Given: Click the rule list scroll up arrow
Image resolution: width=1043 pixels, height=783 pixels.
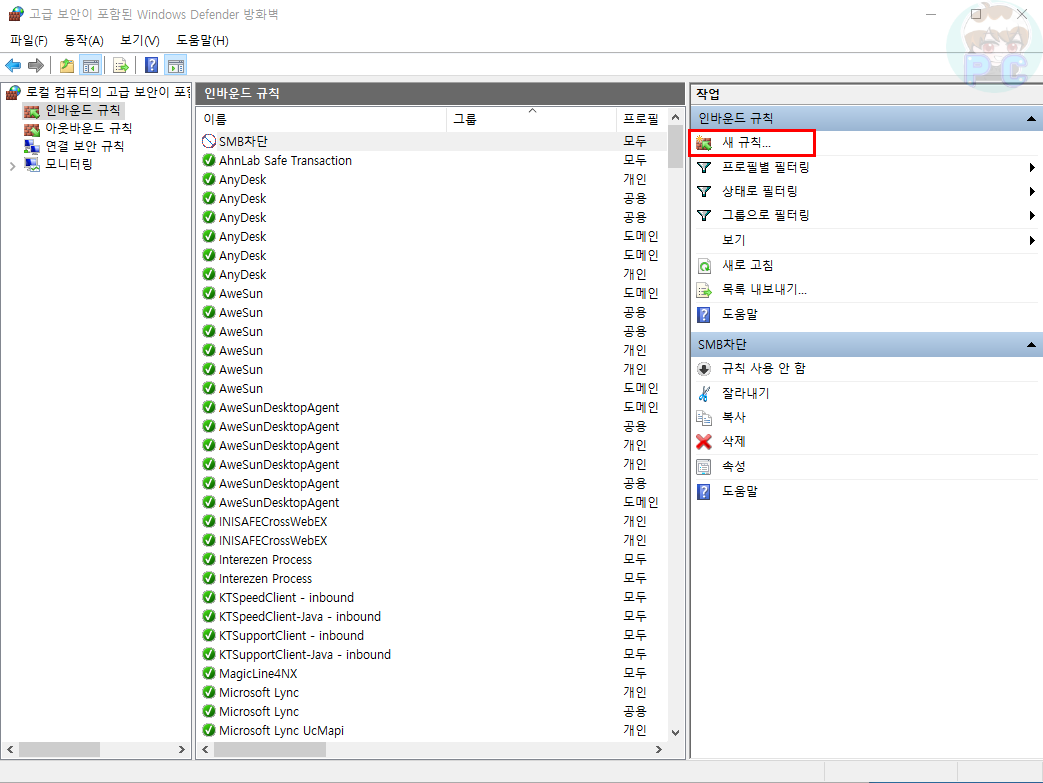Looking at the screenshot, I should (x=676, y=118).
